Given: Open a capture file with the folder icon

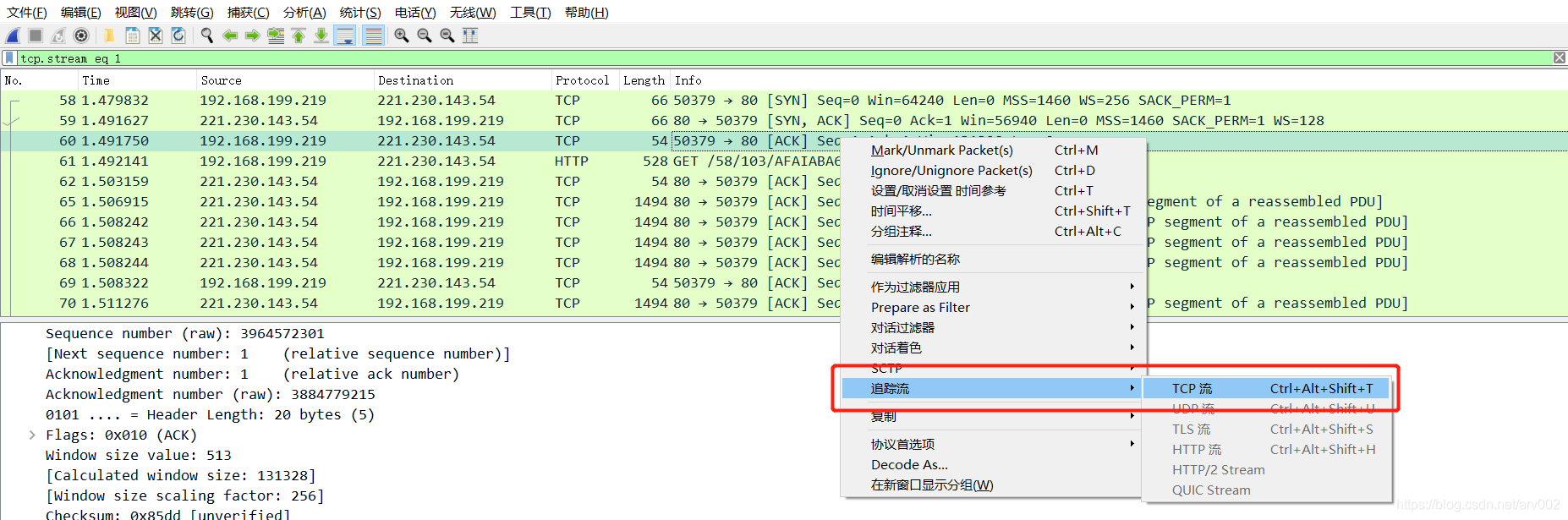Looking at the screenshot, I should 109,36.
